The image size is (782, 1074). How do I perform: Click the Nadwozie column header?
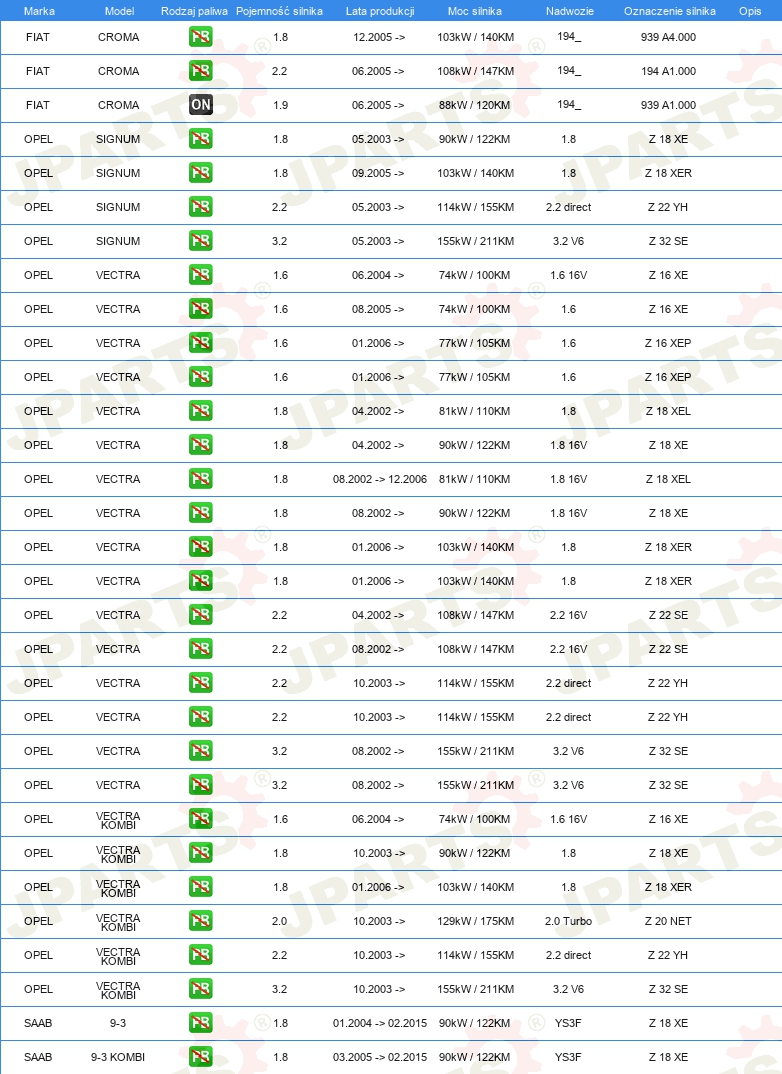(570, 11)
